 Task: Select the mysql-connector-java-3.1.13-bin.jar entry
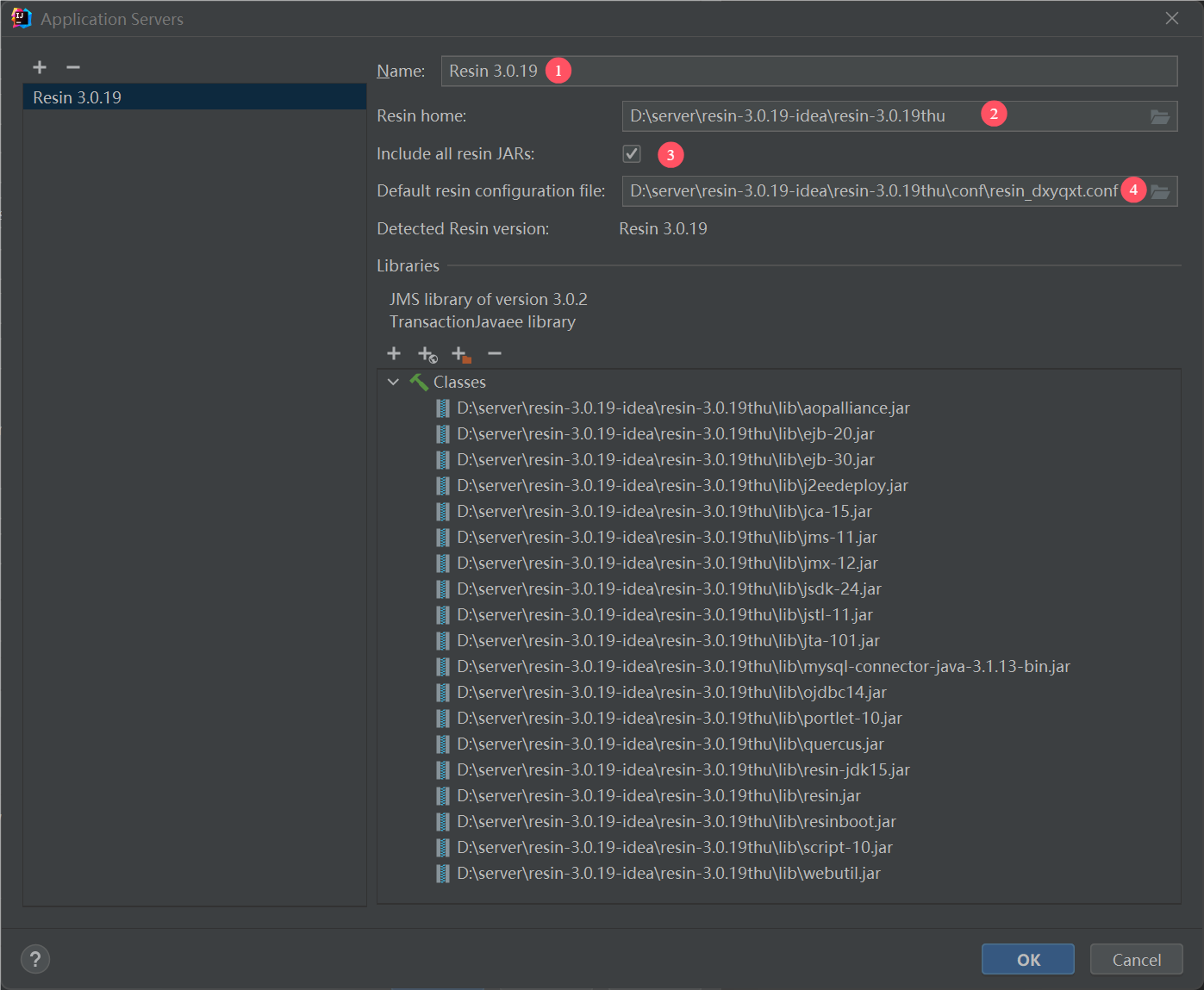pyautogui.click(x=763, y=667)
